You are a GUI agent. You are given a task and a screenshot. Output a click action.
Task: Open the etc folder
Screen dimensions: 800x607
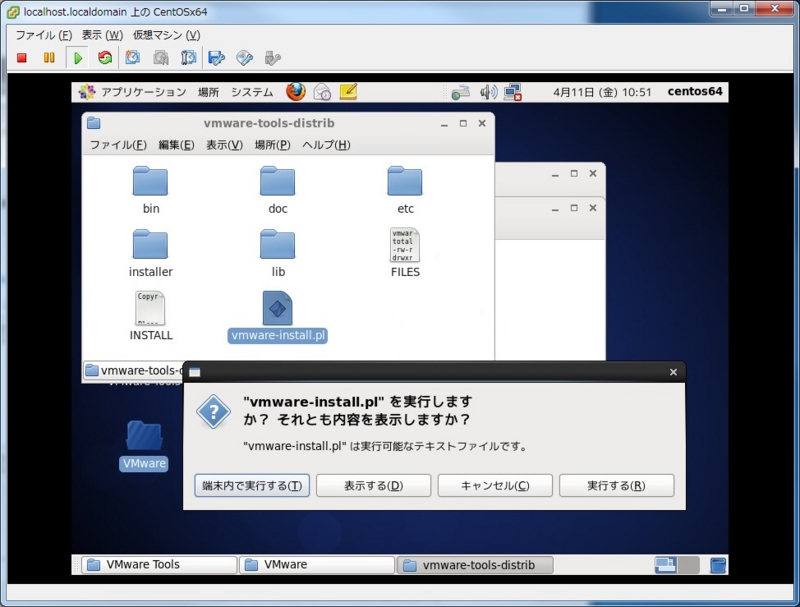405,190
